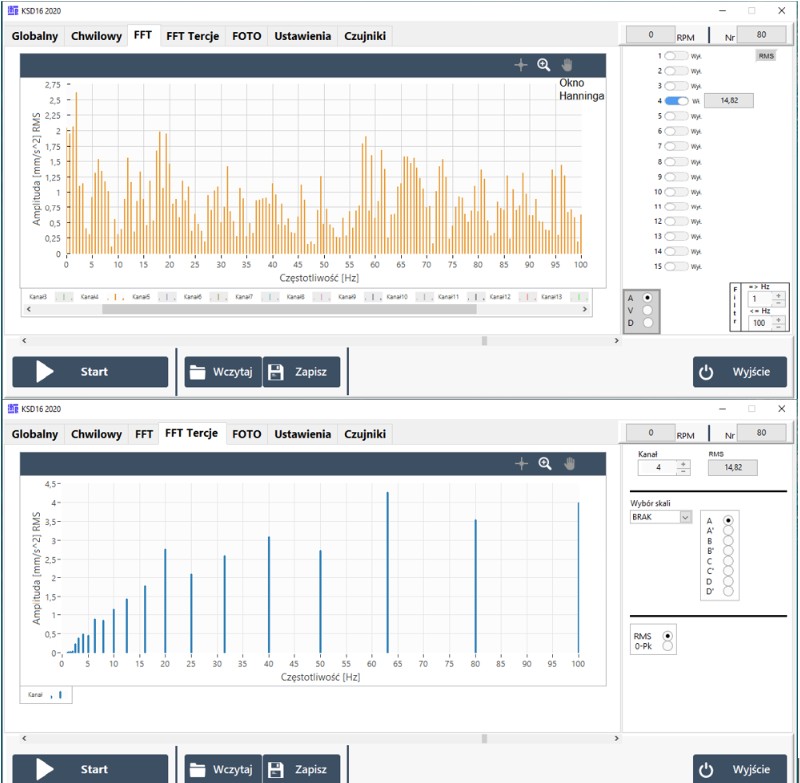Click Wczytaj button in the FFT window

pos(223,372)
